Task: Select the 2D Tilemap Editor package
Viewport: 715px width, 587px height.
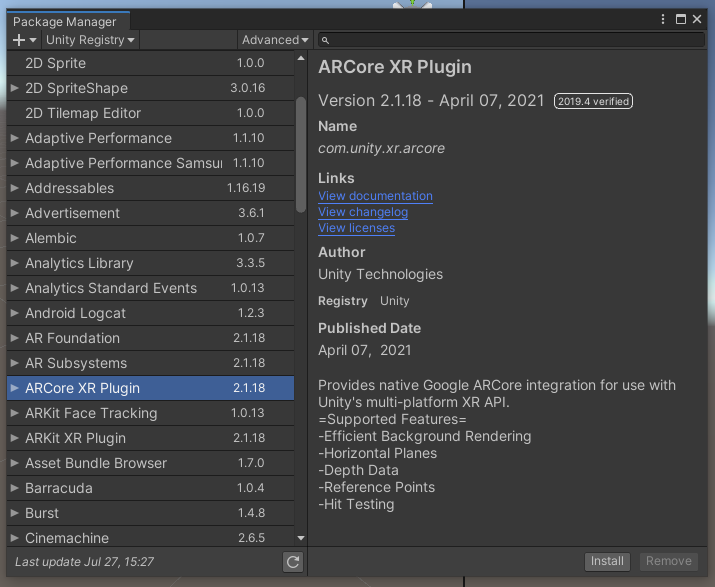Action: pyautogui.click(x=150, y=113)
